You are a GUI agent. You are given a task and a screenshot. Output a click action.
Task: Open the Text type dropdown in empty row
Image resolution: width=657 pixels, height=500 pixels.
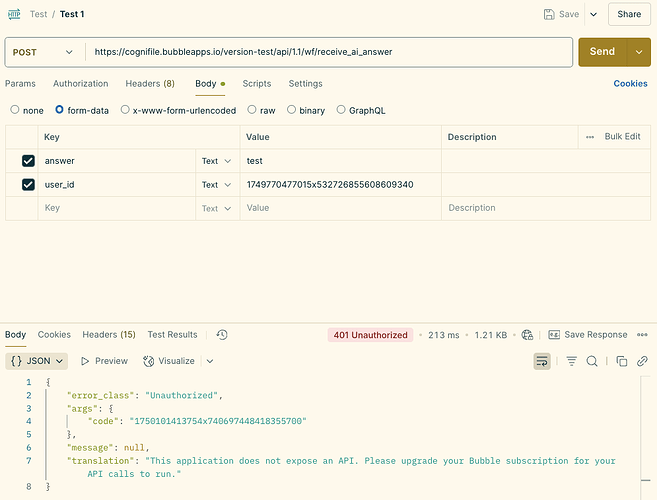tap(216, 208)
